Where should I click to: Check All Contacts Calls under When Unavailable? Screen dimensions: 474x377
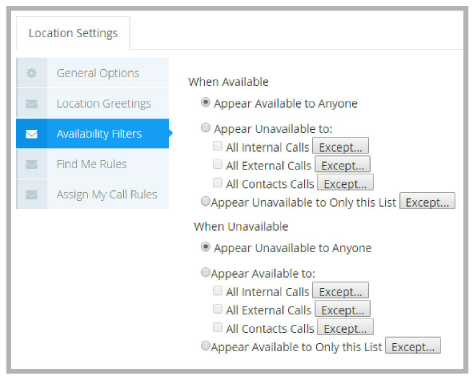click(218, 327)
